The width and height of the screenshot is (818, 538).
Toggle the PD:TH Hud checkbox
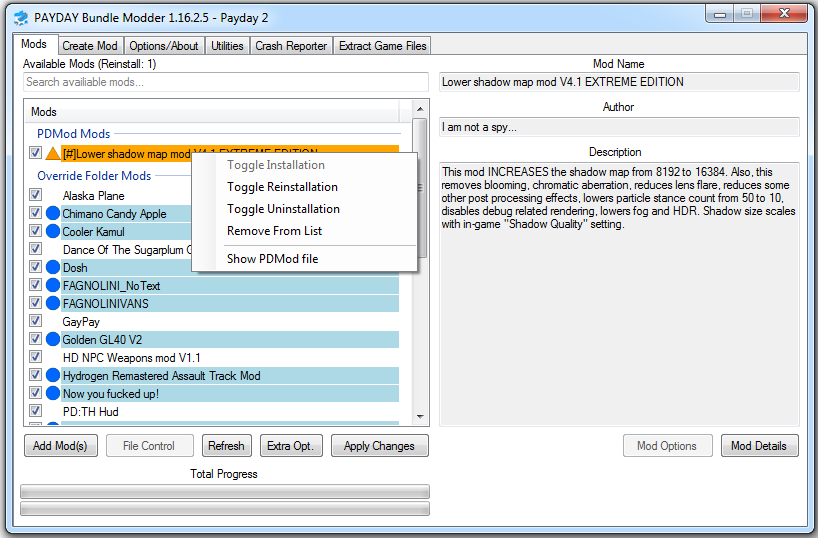point(35,411)
